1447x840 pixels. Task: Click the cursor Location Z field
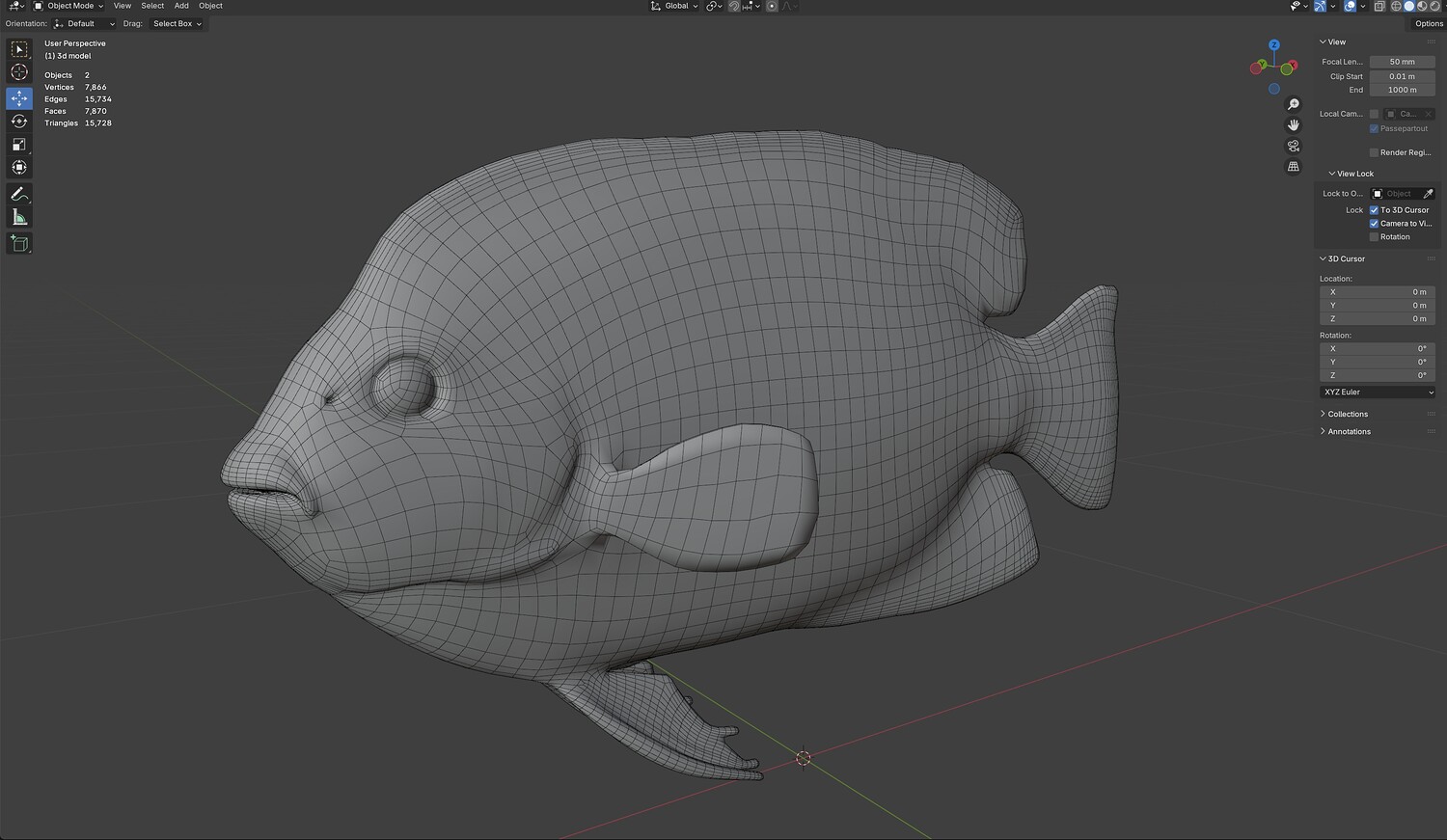tap(1377, 319)
